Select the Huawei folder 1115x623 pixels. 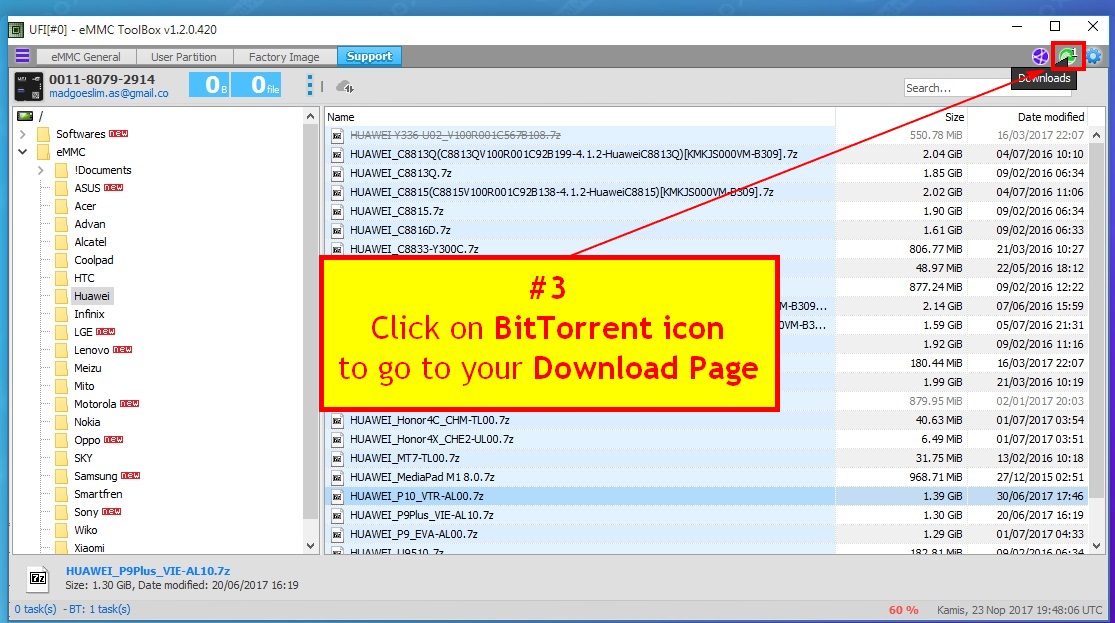pyautogui.click(x=92, y=296)
